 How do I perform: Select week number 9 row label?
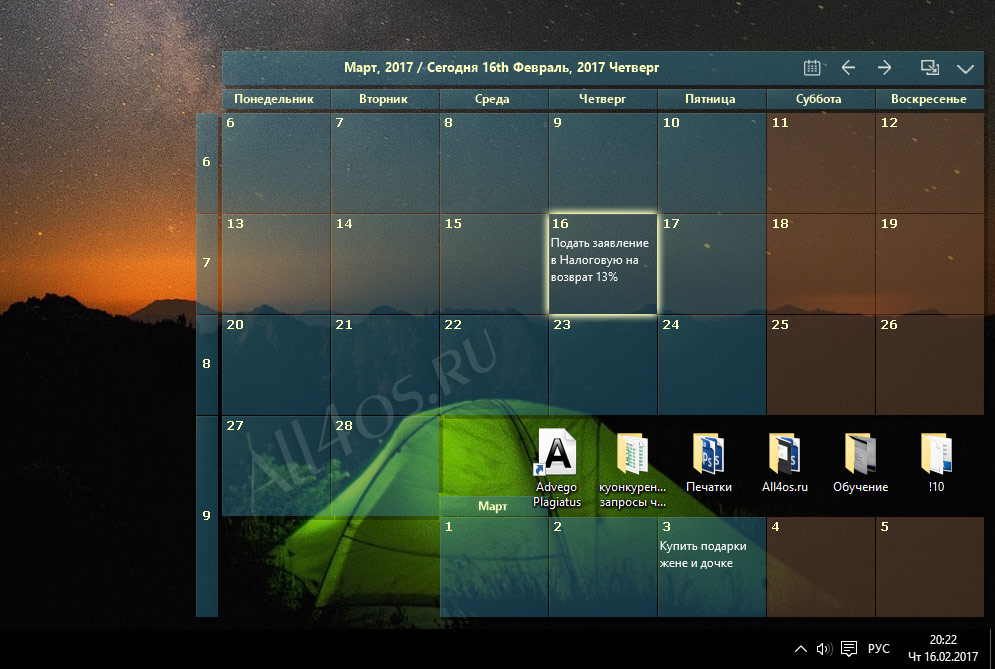tap(207, 516)
